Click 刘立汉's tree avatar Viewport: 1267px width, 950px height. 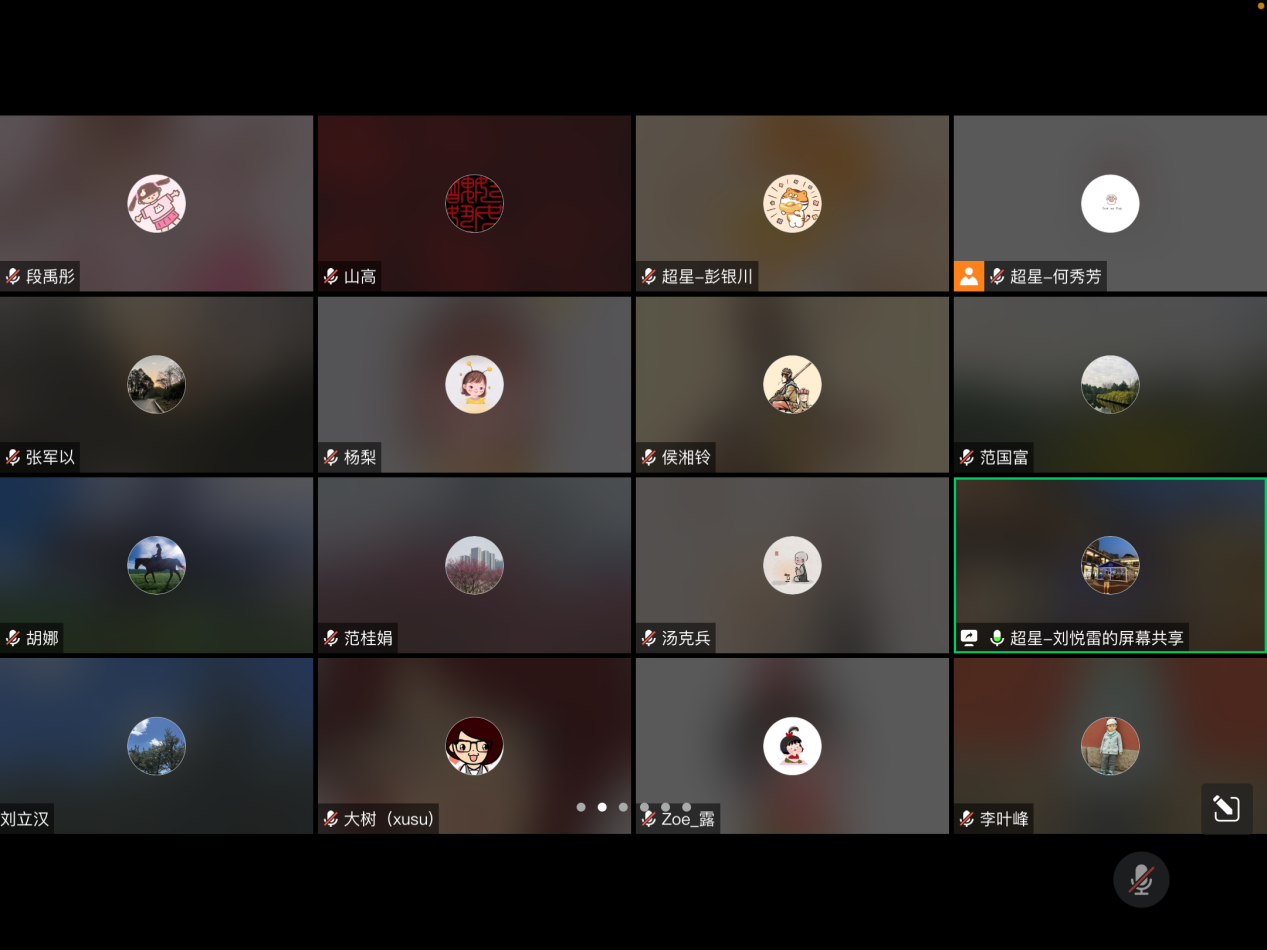coord(157,746)
